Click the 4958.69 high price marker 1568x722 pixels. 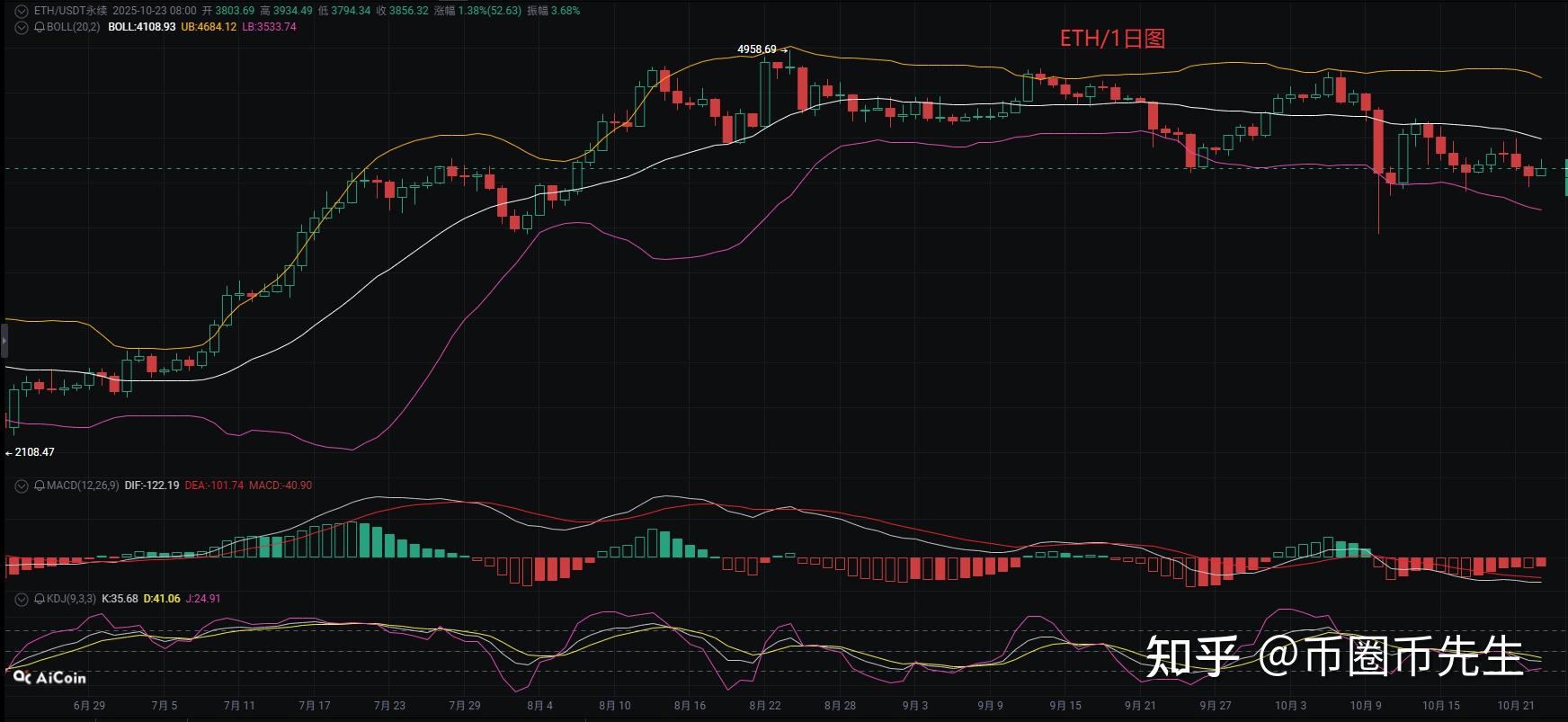tap(757, 49)
